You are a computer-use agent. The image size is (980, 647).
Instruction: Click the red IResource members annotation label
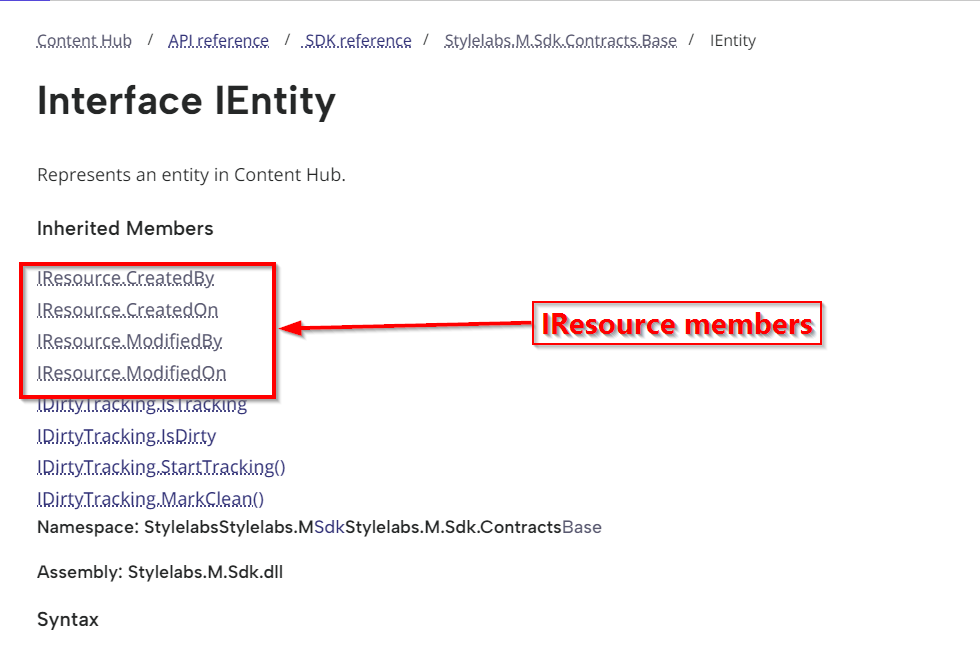pyautogui.click(x=676, y=324)
